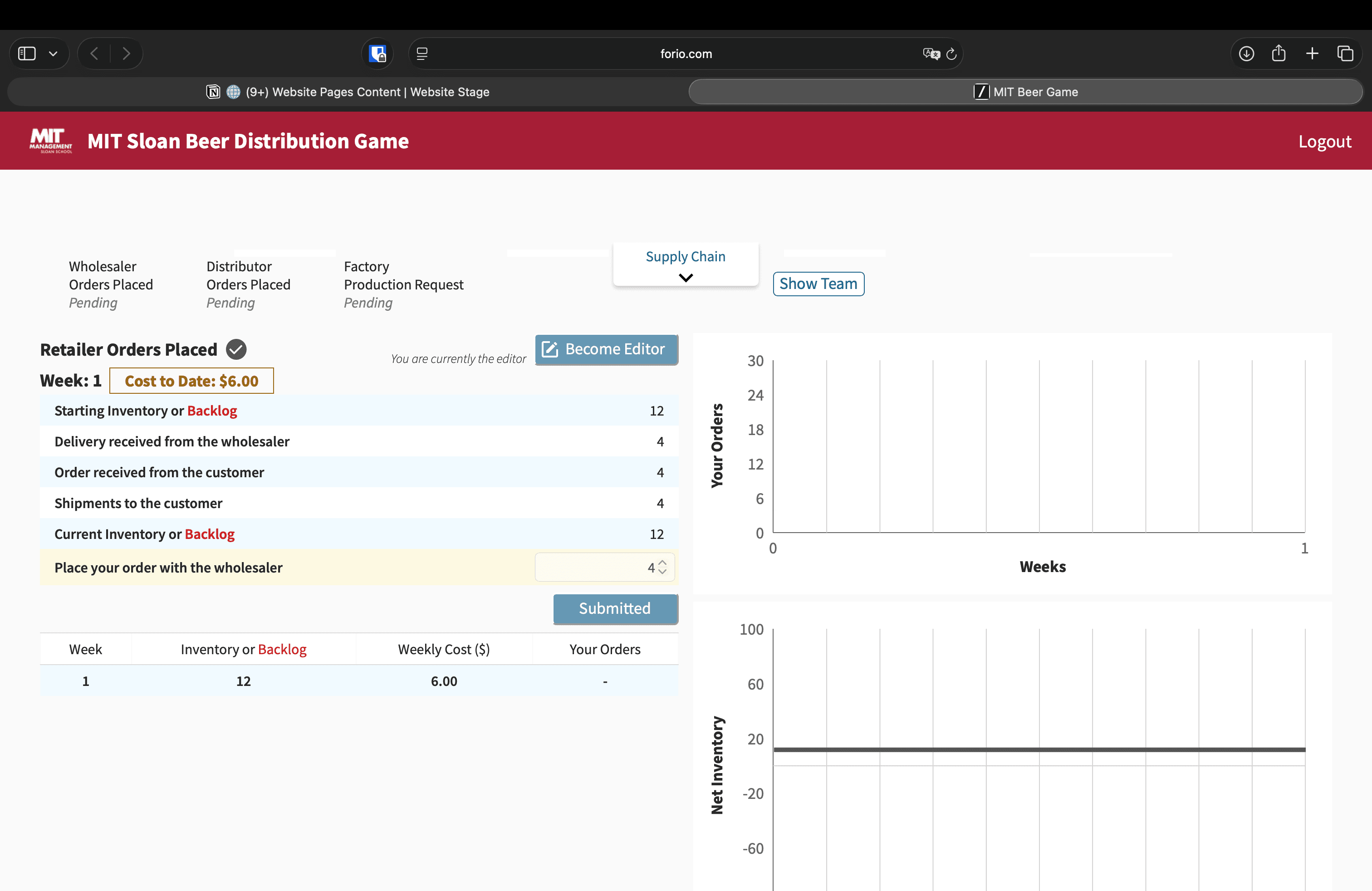The height and width of the screenshot is (891, 1372).
Task: Click the Safari sidebar toggle icon
Action: pyautogui.click(x=27, y=54)
